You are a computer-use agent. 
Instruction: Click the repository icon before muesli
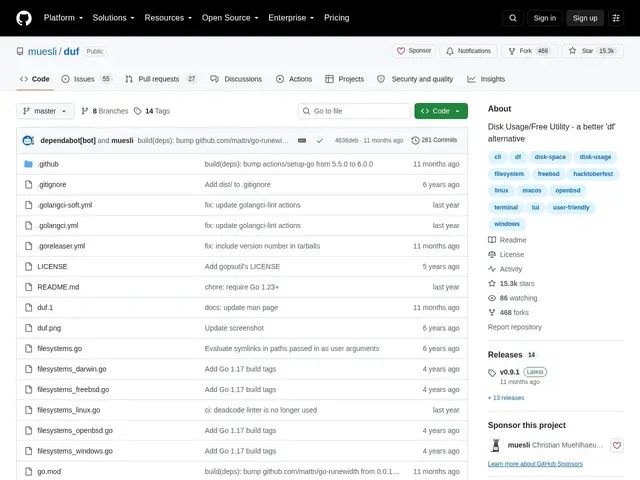(20, 51)
